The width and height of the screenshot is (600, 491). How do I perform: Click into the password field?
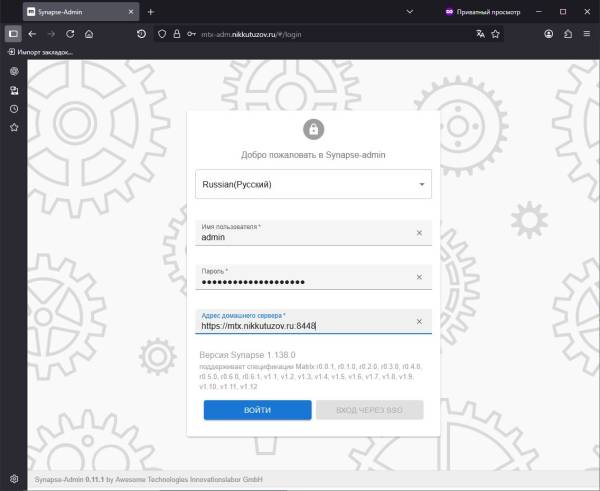point(313,277)
